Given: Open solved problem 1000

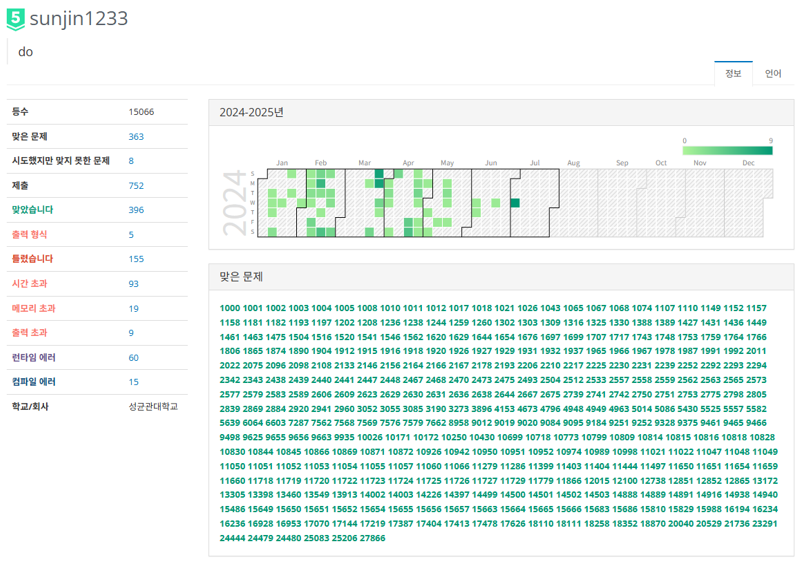Looking at the screenshot, I should click(229, 308).
